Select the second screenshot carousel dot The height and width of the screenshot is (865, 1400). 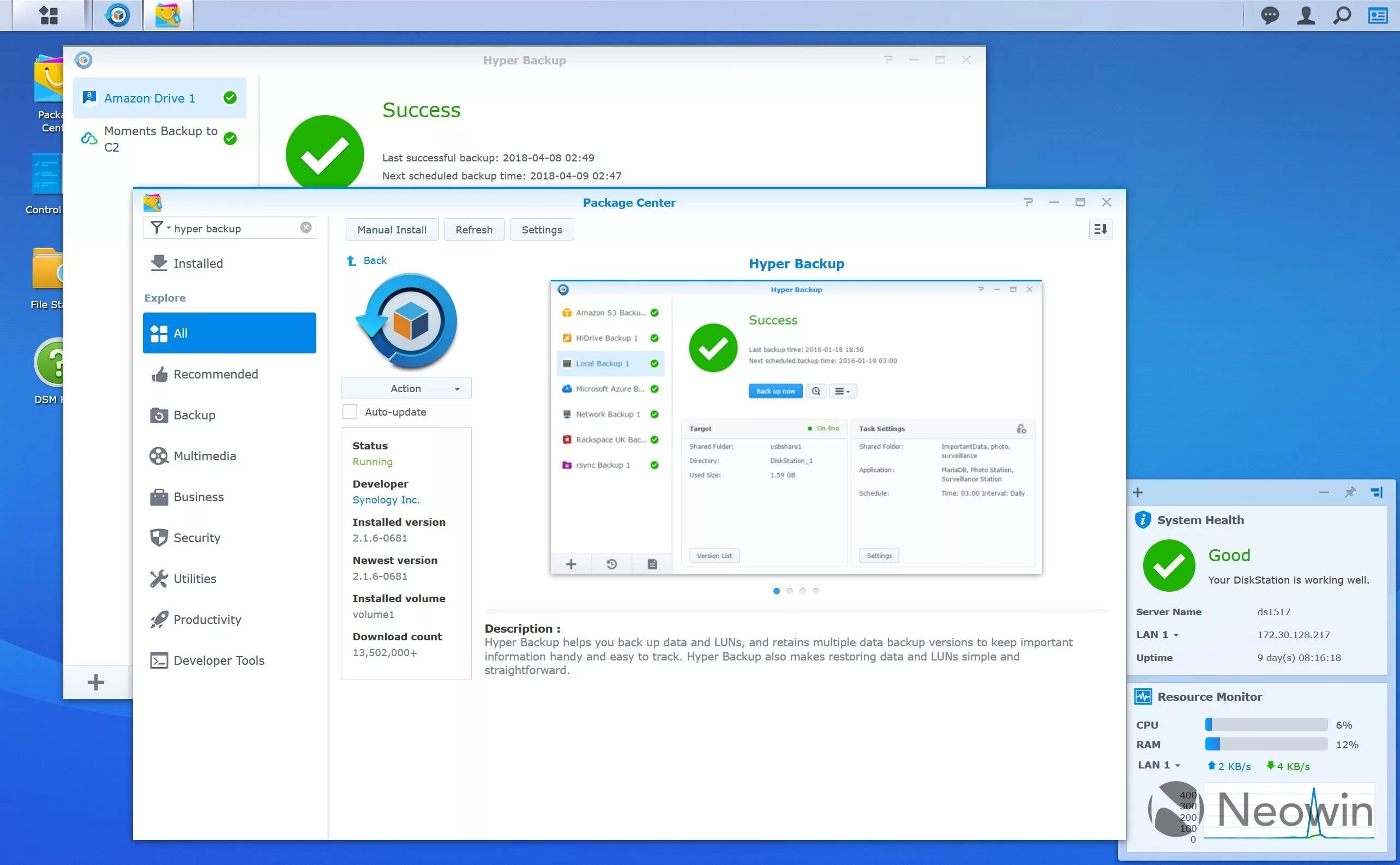point(789,591)
